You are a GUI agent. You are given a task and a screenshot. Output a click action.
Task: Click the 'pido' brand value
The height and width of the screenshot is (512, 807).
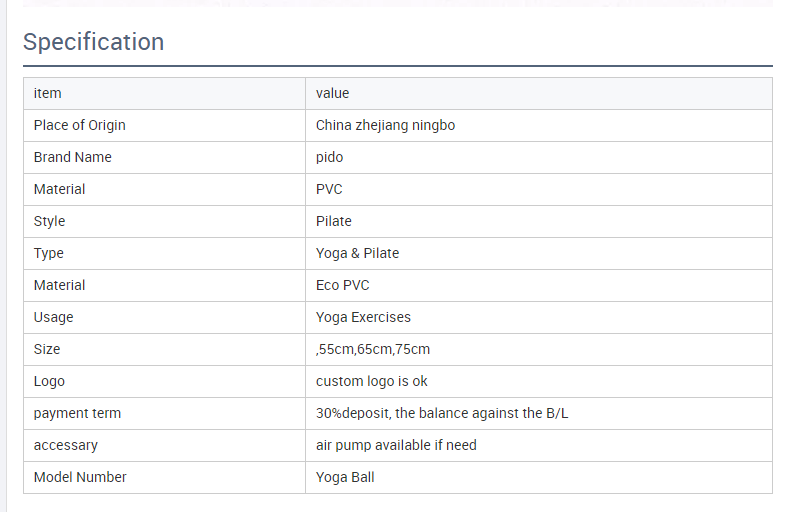tap(329, 157)
